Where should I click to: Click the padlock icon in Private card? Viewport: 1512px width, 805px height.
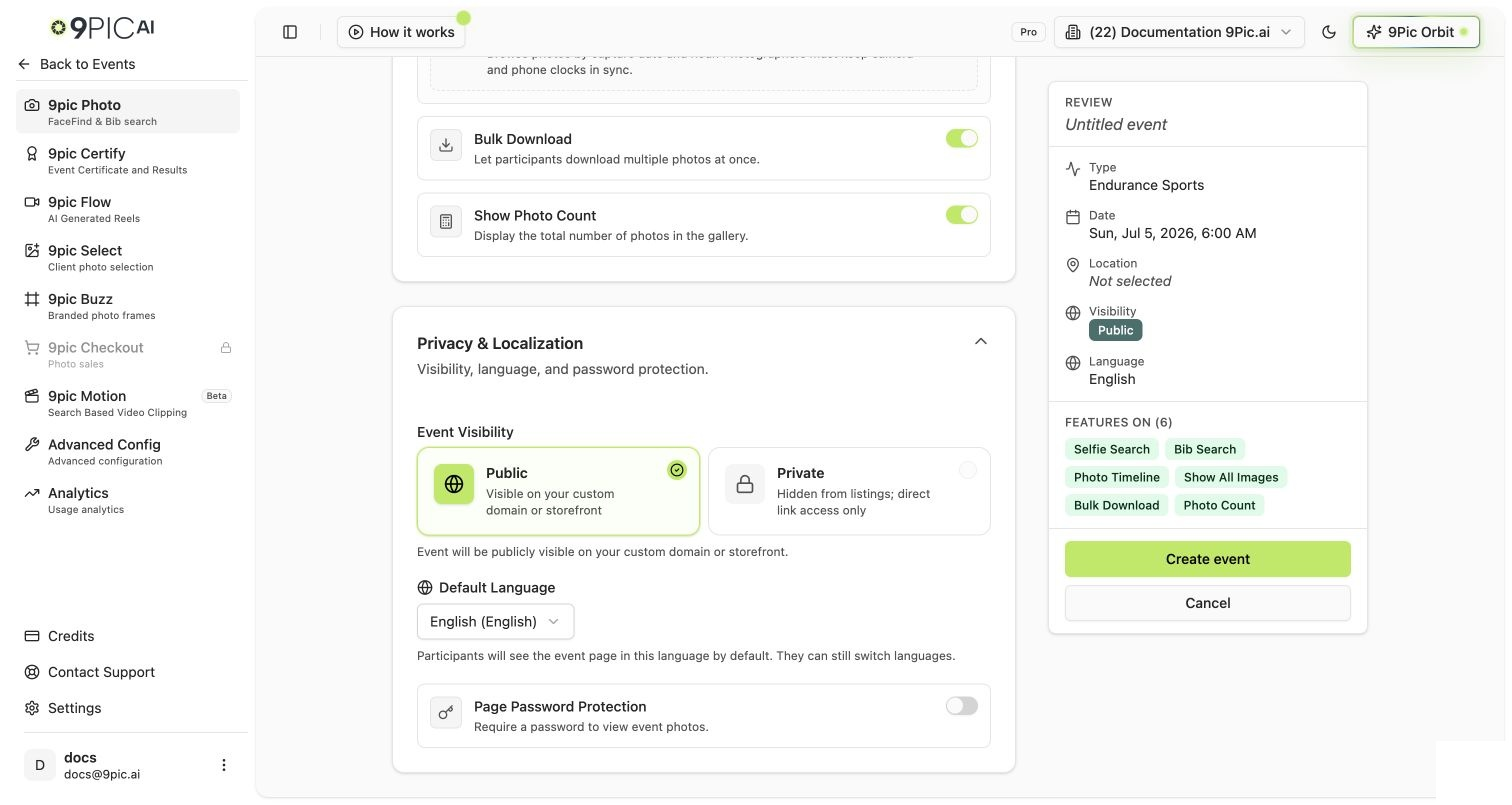point(745,484)
